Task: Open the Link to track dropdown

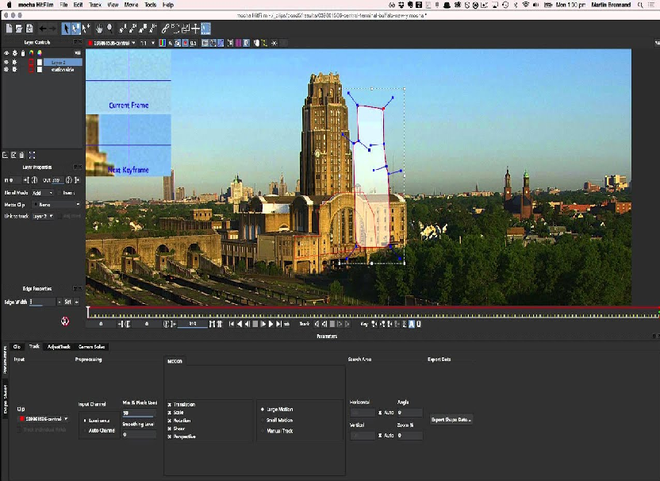Action: pyautogui.click(x=43, y=216)
